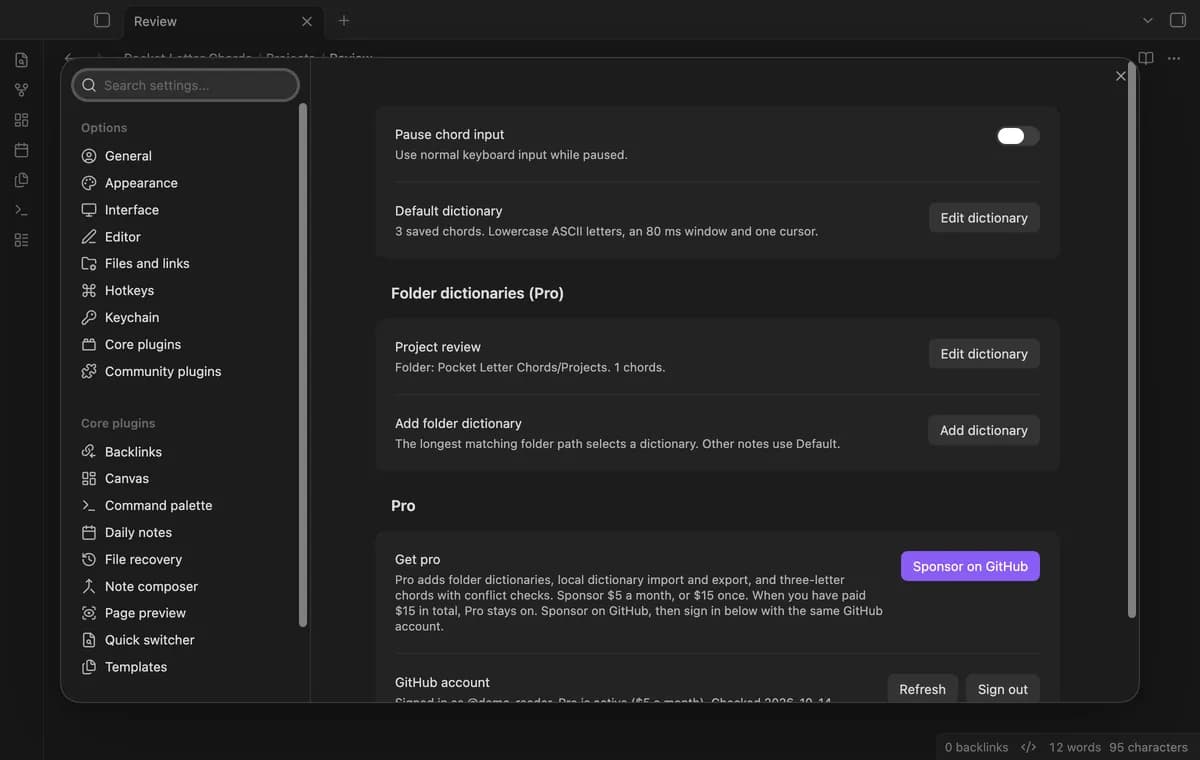Refresh the GitHub account status
This screenshot has height=760, width=1200.
pos(922,689)
